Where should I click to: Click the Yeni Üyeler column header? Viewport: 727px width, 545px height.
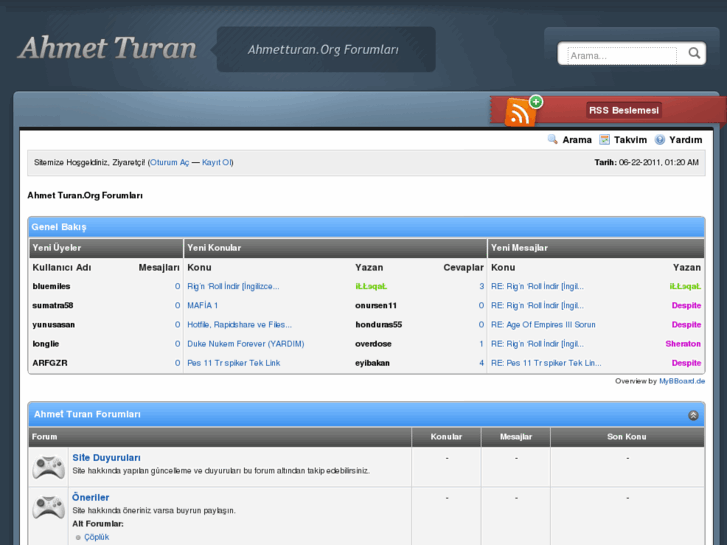106,248
